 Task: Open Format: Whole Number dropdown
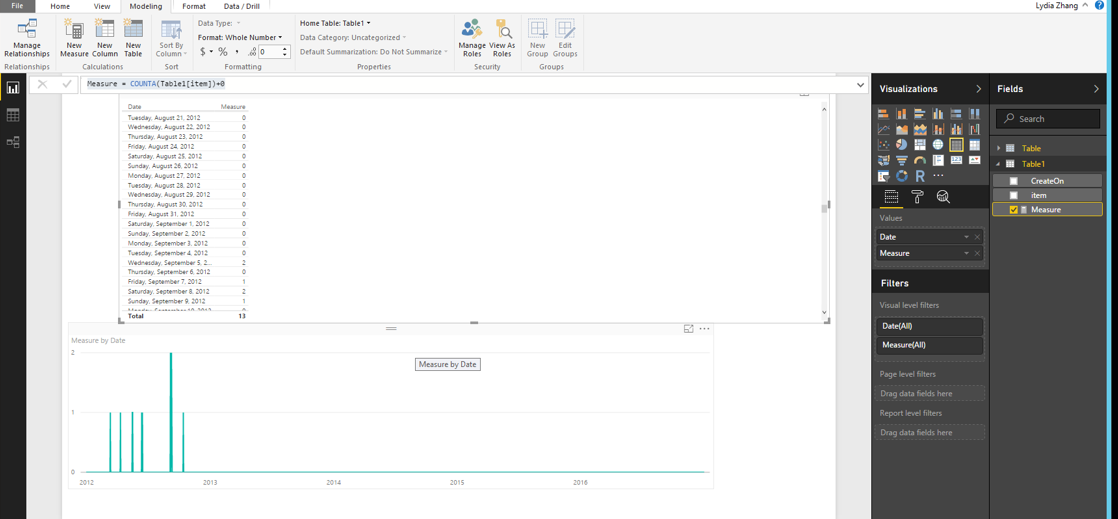coord(240,37)
